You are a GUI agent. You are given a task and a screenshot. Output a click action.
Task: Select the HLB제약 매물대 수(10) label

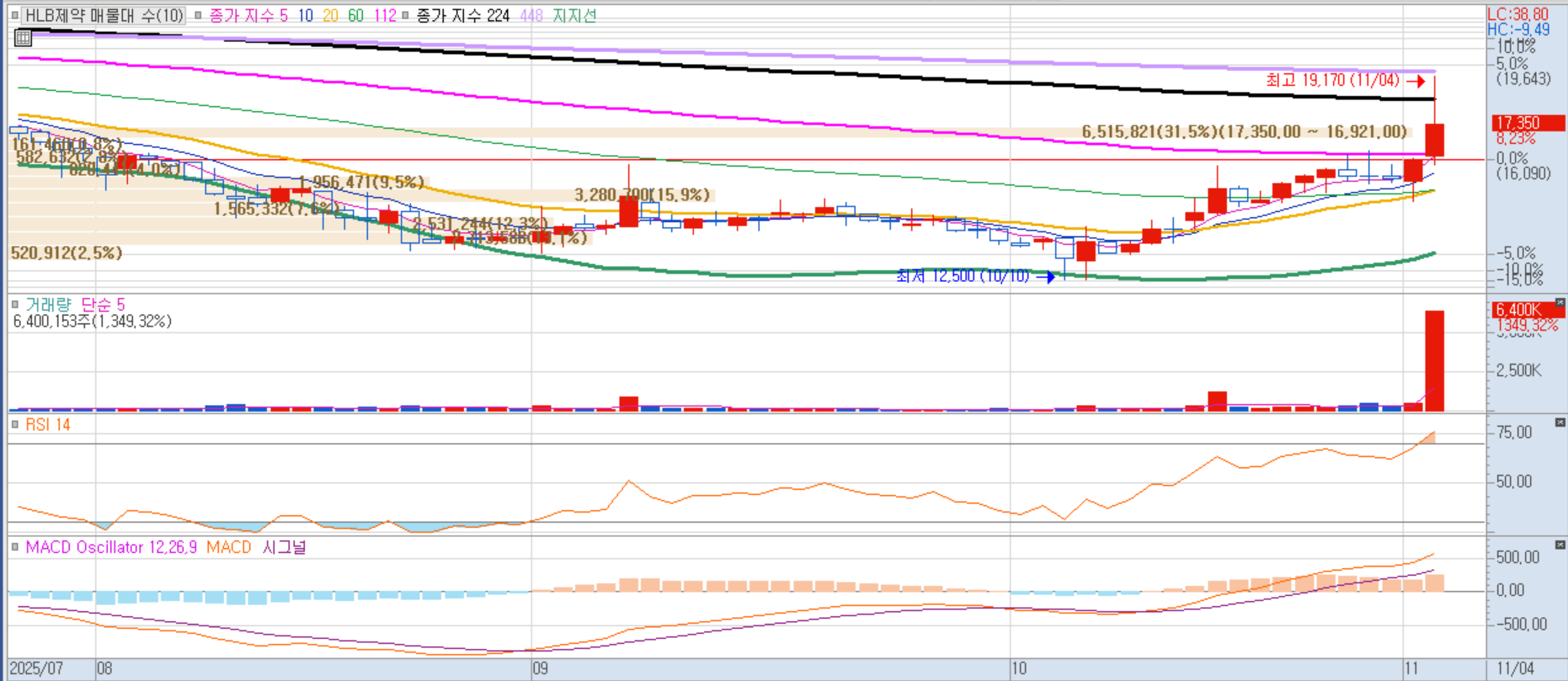click(104, 15)
